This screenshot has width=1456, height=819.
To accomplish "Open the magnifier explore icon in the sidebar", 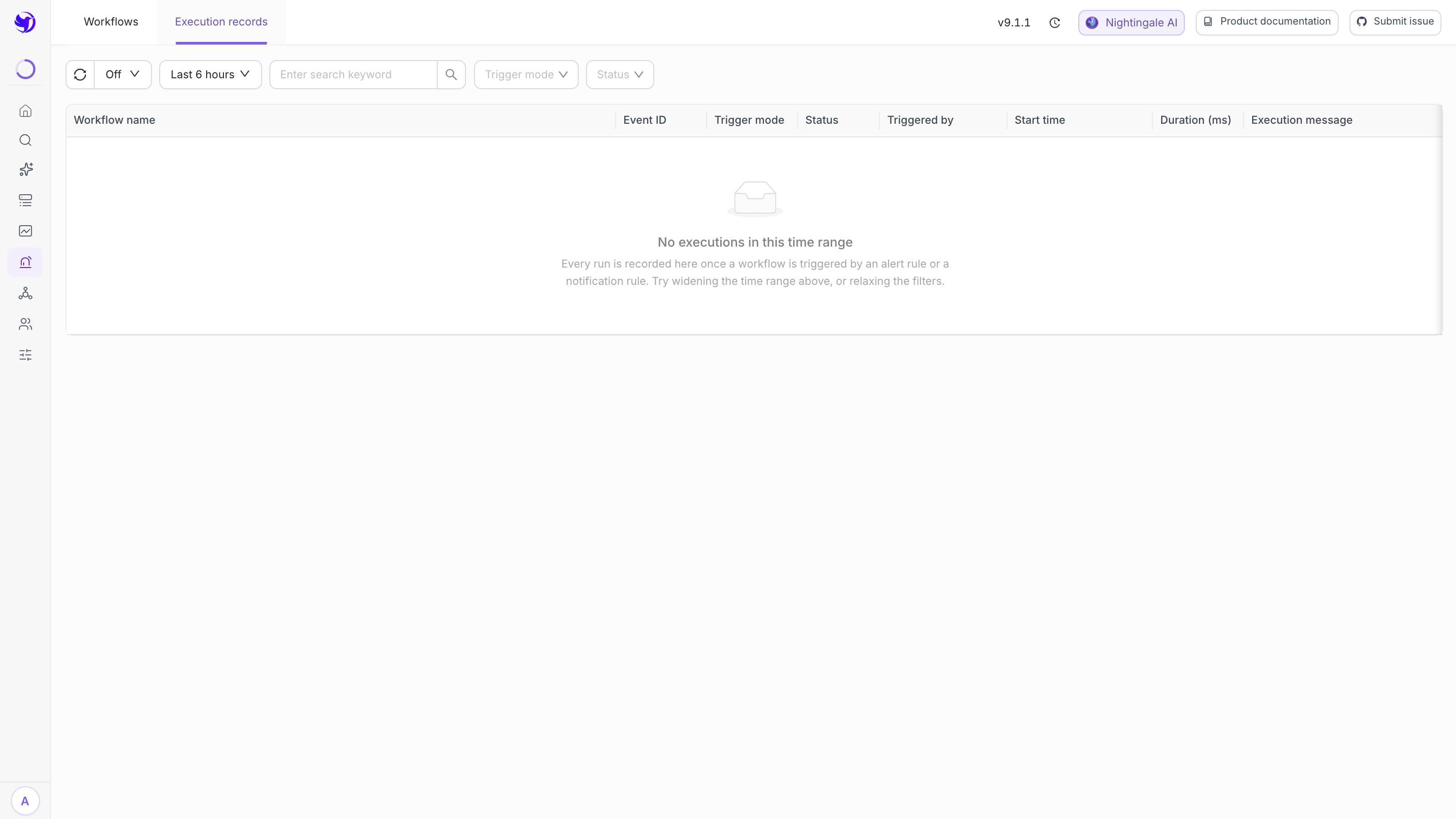I will click(x=25, y=140).
